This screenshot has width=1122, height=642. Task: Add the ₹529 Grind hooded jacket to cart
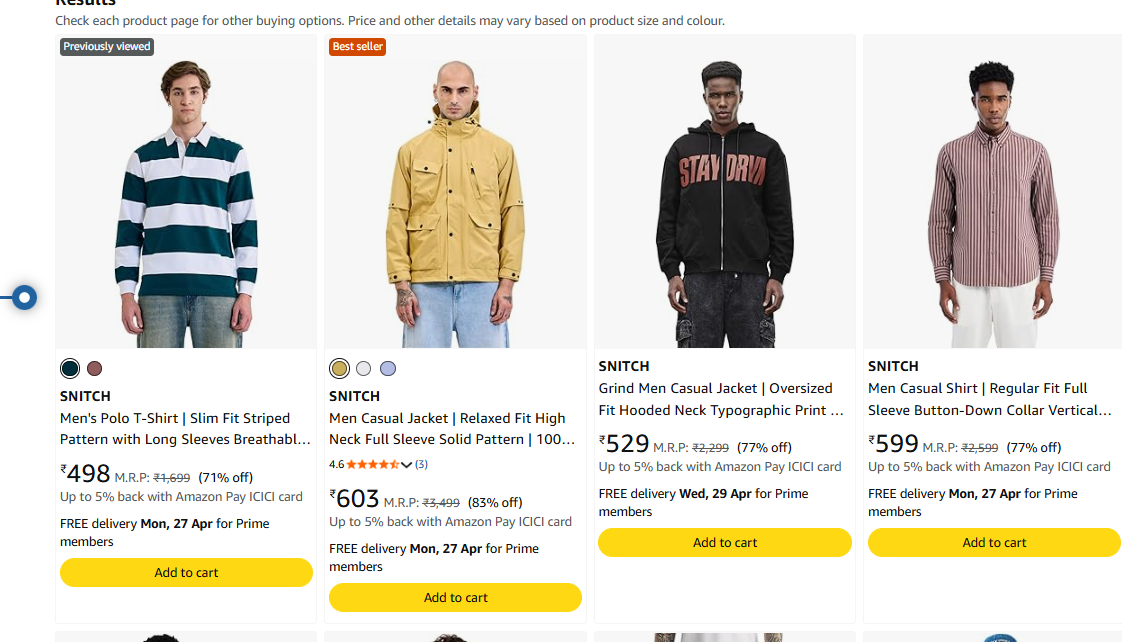tap(724, 543)
